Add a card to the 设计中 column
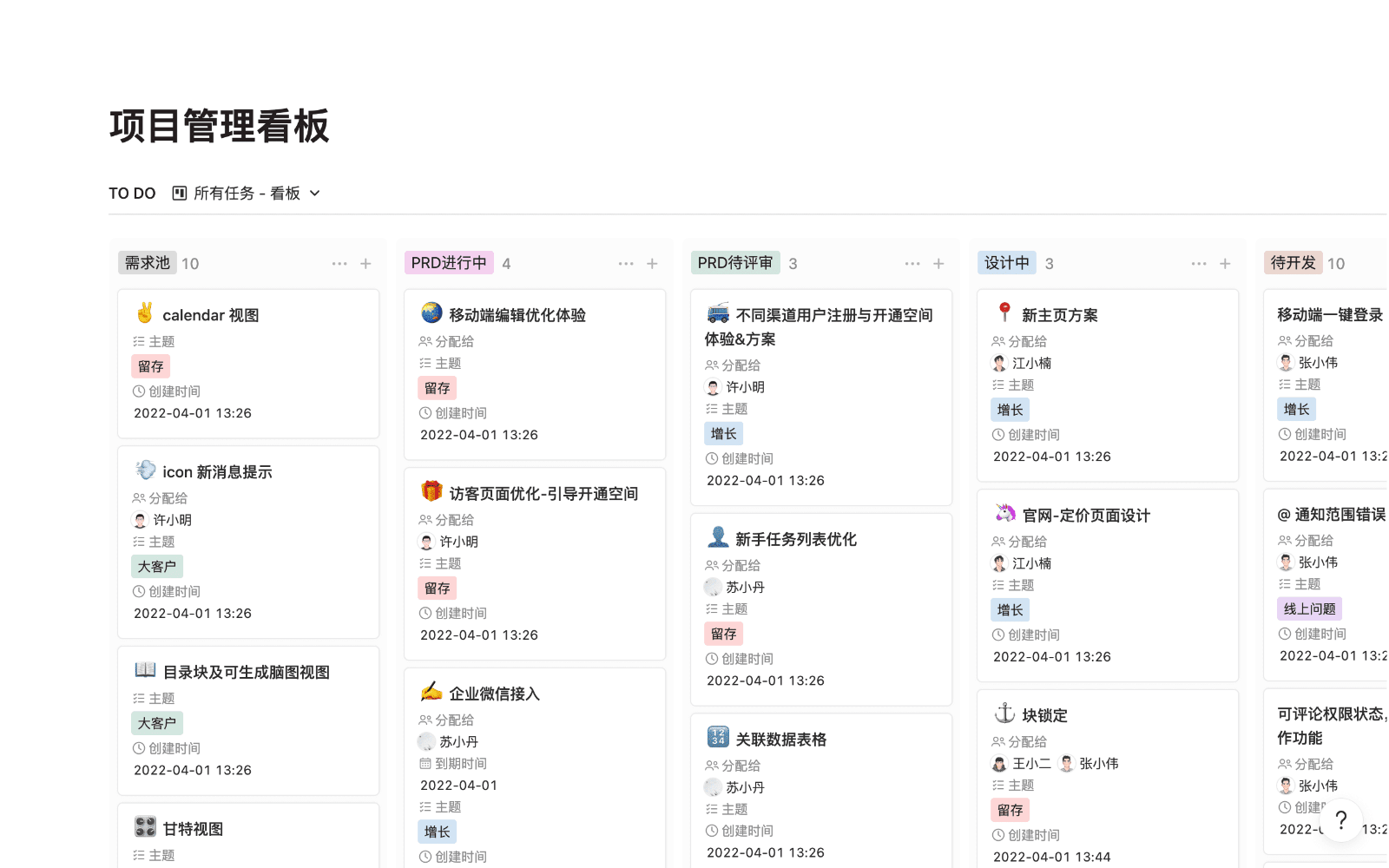 (1225, 263)
